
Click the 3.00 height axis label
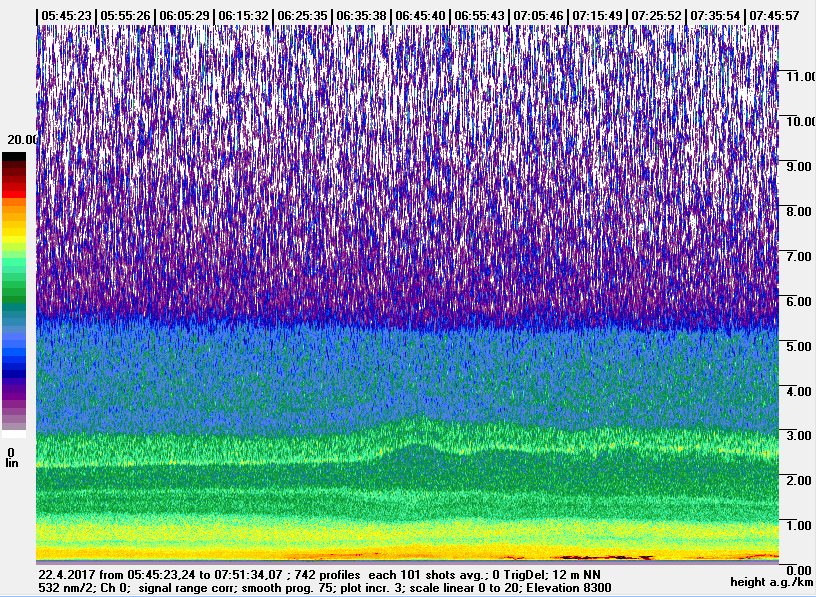[800, 436]
